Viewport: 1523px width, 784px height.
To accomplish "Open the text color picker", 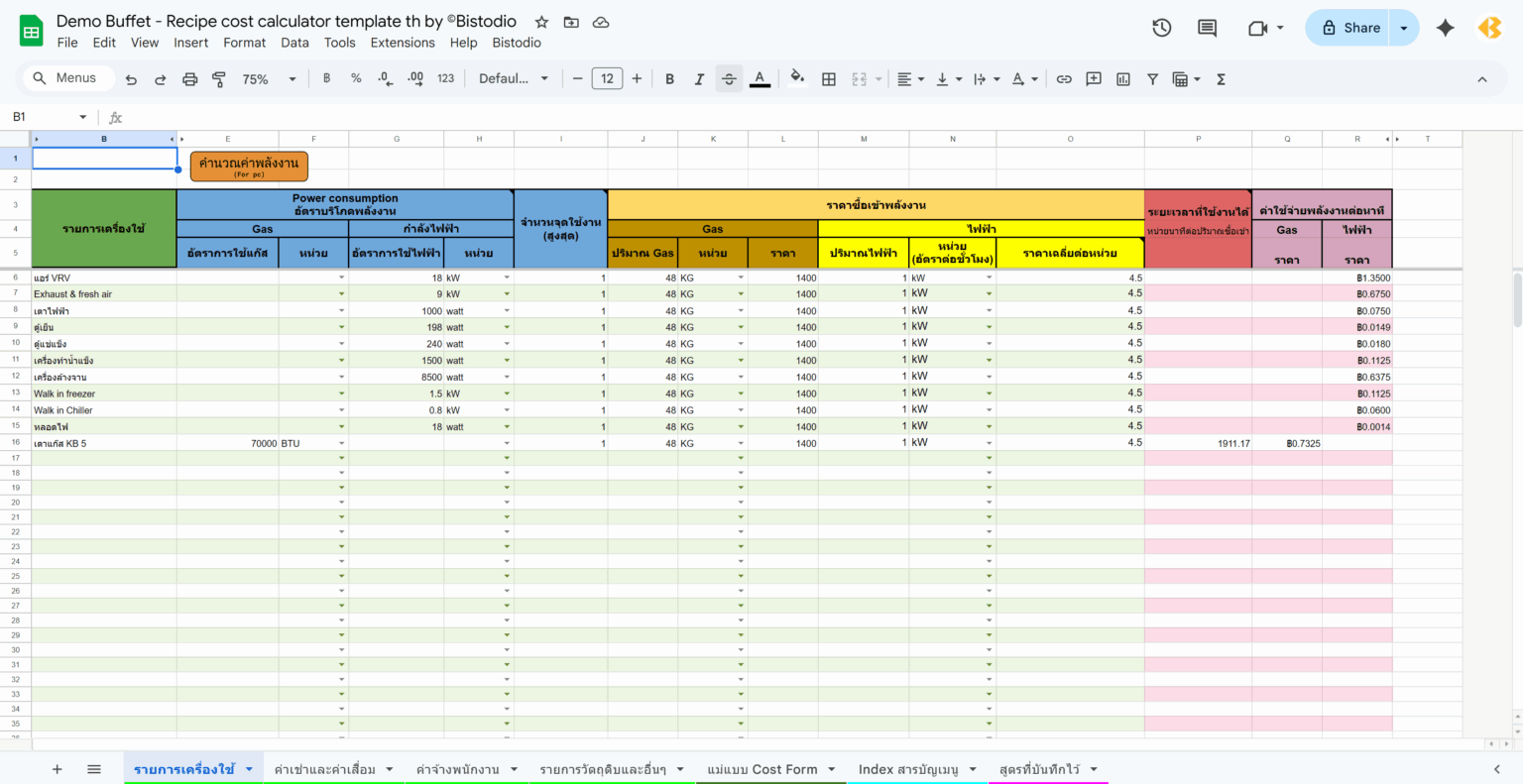I will [760, 79].
